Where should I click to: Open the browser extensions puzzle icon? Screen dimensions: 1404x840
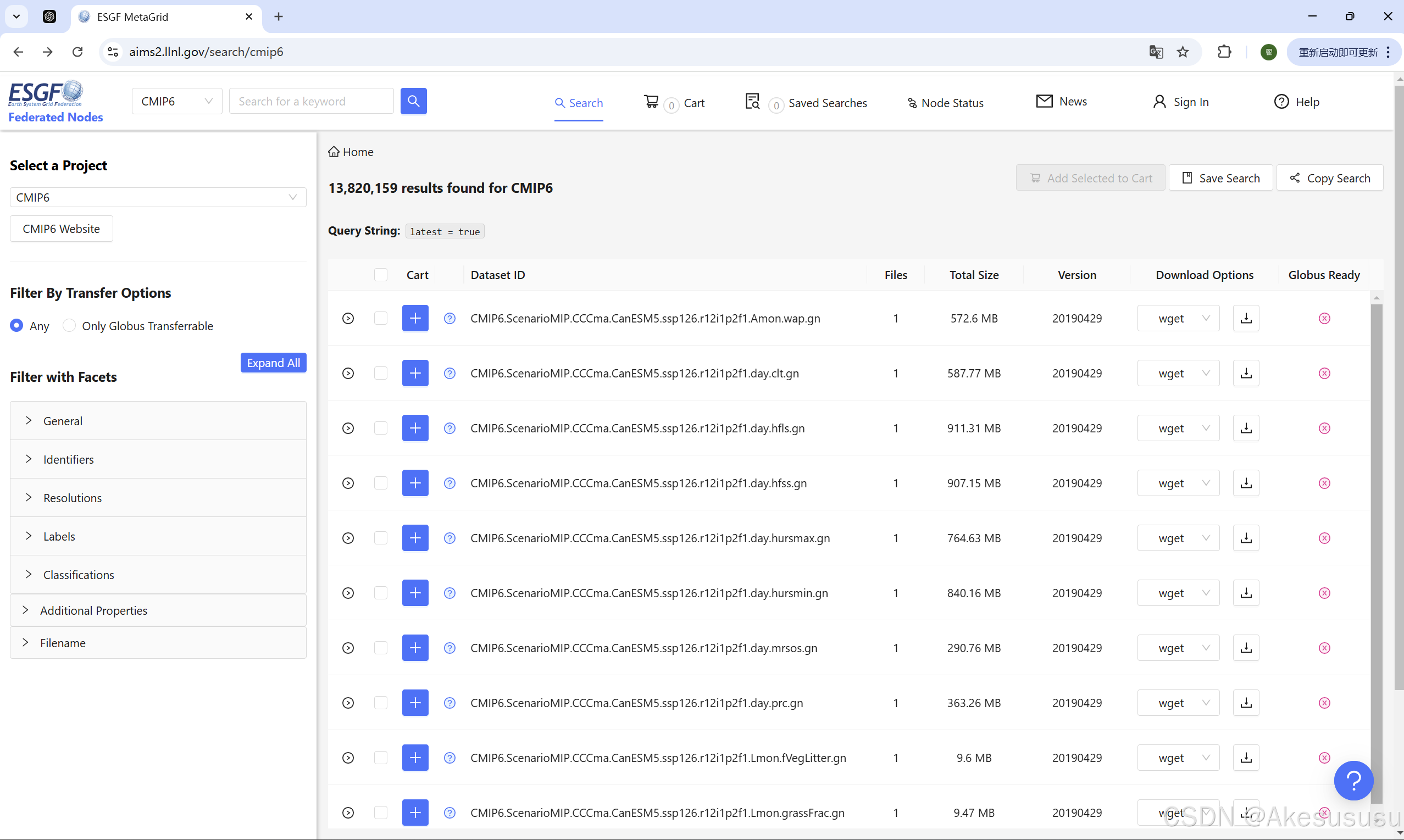coord(1224,52)
